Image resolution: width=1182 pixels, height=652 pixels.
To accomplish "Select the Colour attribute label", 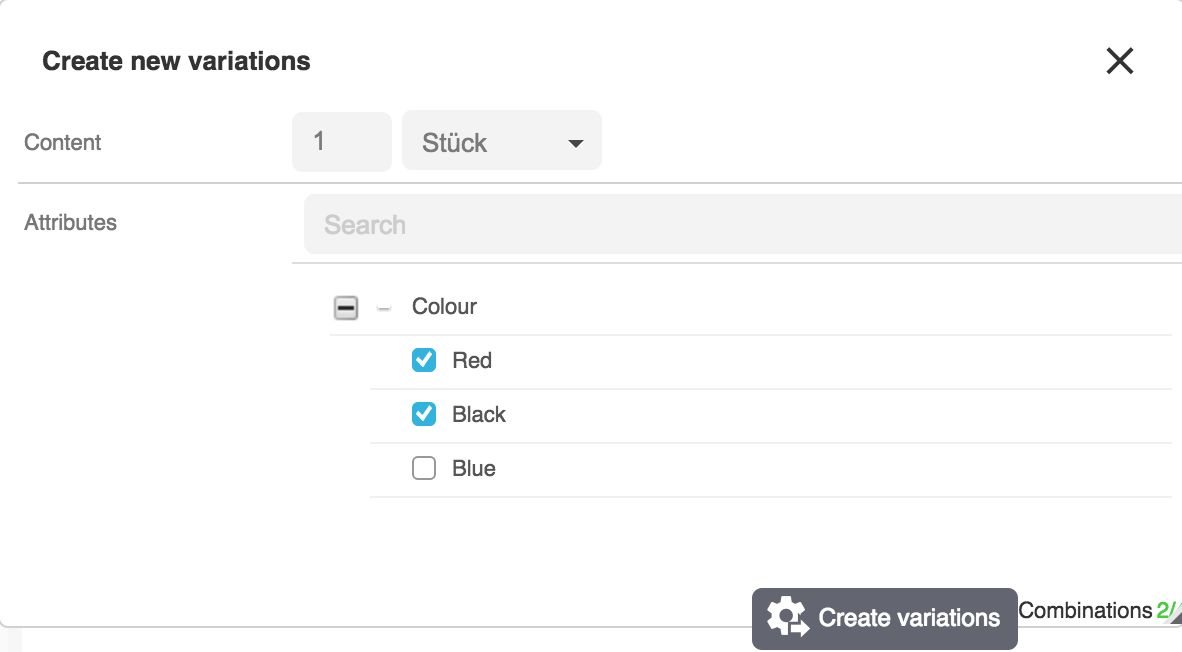I will click(x=444, y=307).
